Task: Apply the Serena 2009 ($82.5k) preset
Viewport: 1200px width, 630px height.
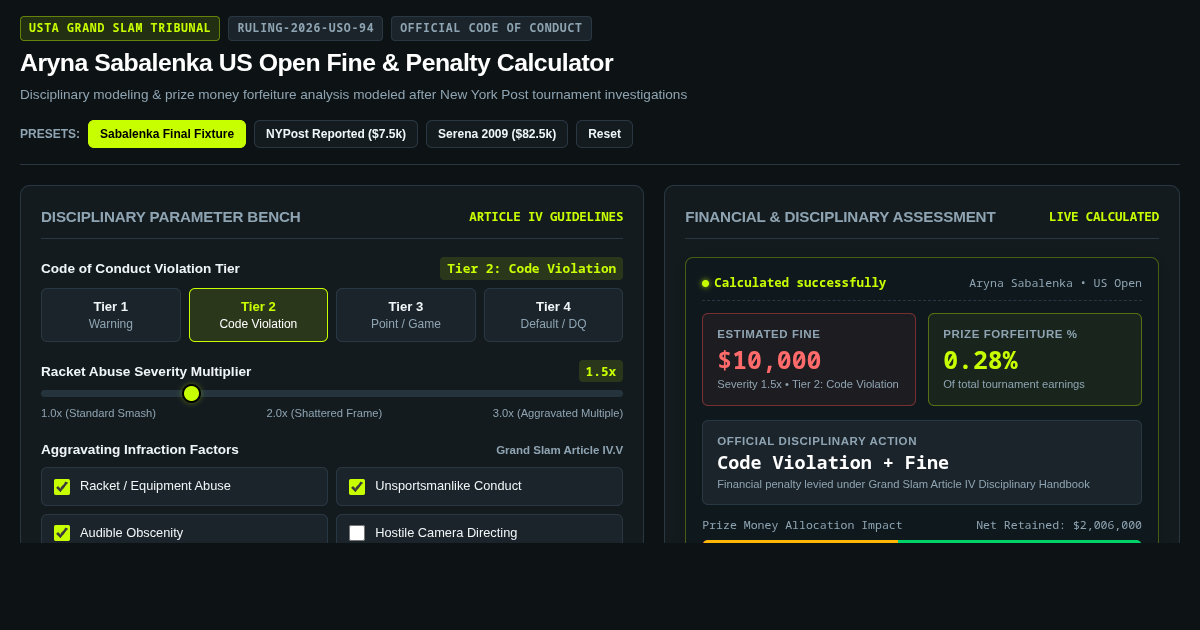Action: click(x=497, y=134)
